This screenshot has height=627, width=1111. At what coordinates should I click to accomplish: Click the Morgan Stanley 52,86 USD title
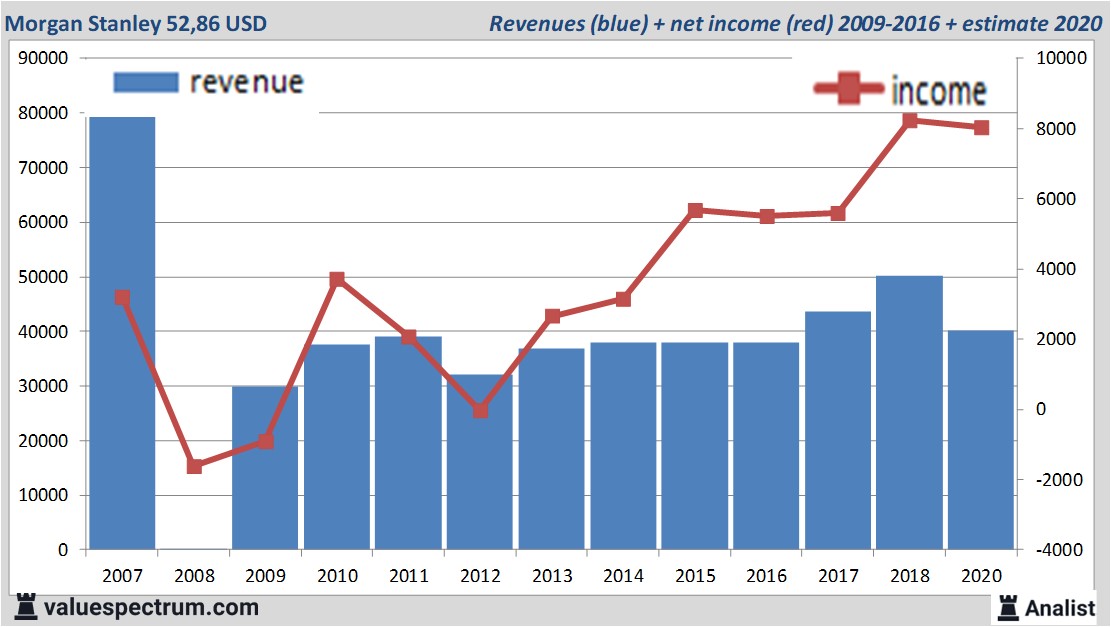point(138,22)
